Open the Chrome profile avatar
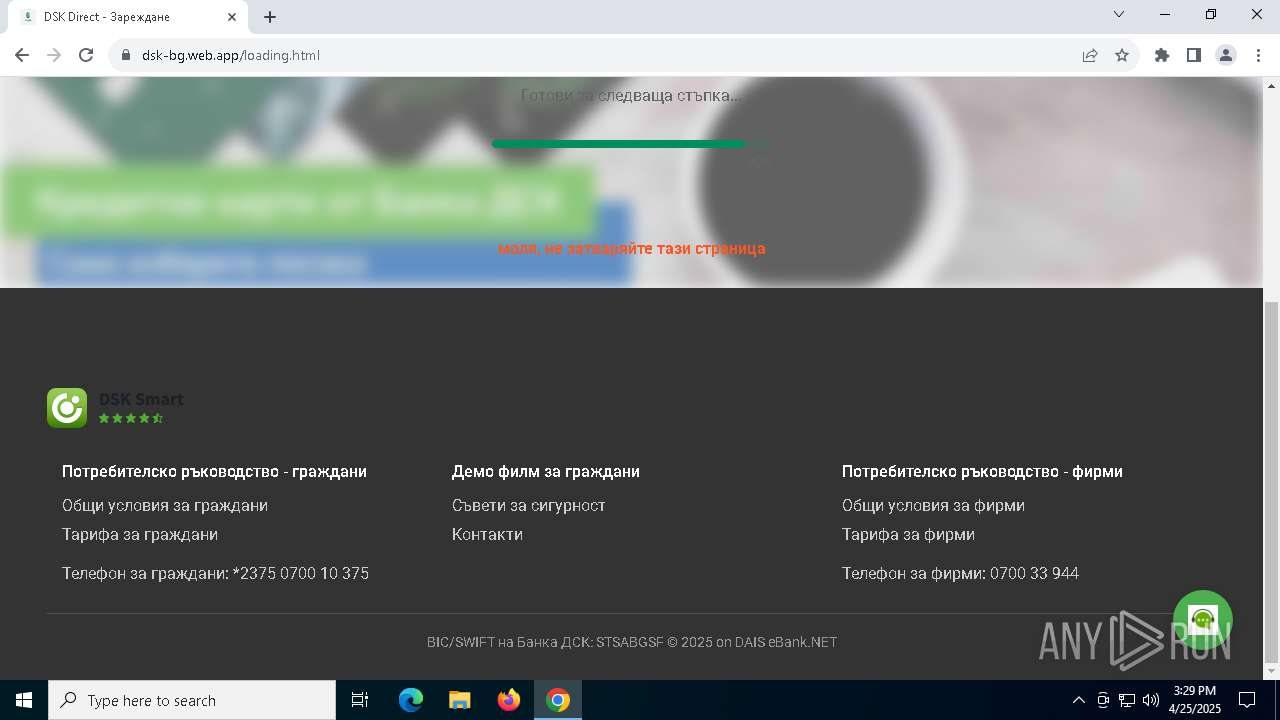 (1226, 55)
